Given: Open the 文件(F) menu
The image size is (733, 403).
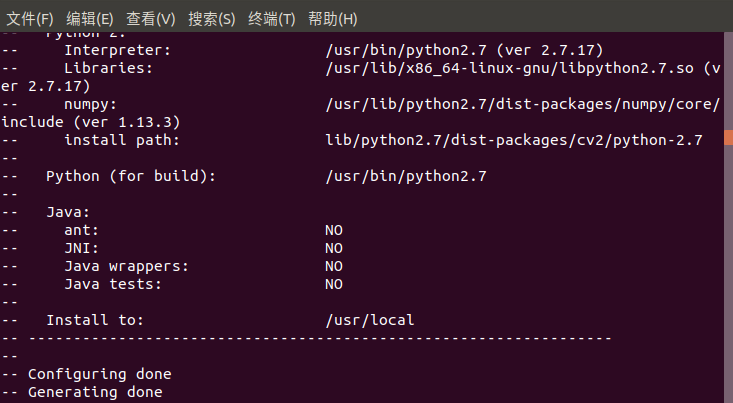Looking at the screenshot, I should 29,19.
